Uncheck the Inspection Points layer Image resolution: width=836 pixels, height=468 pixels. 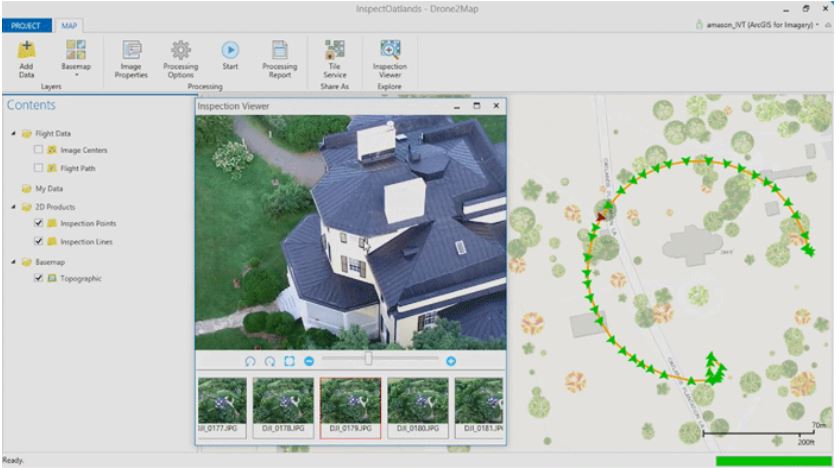38,223
